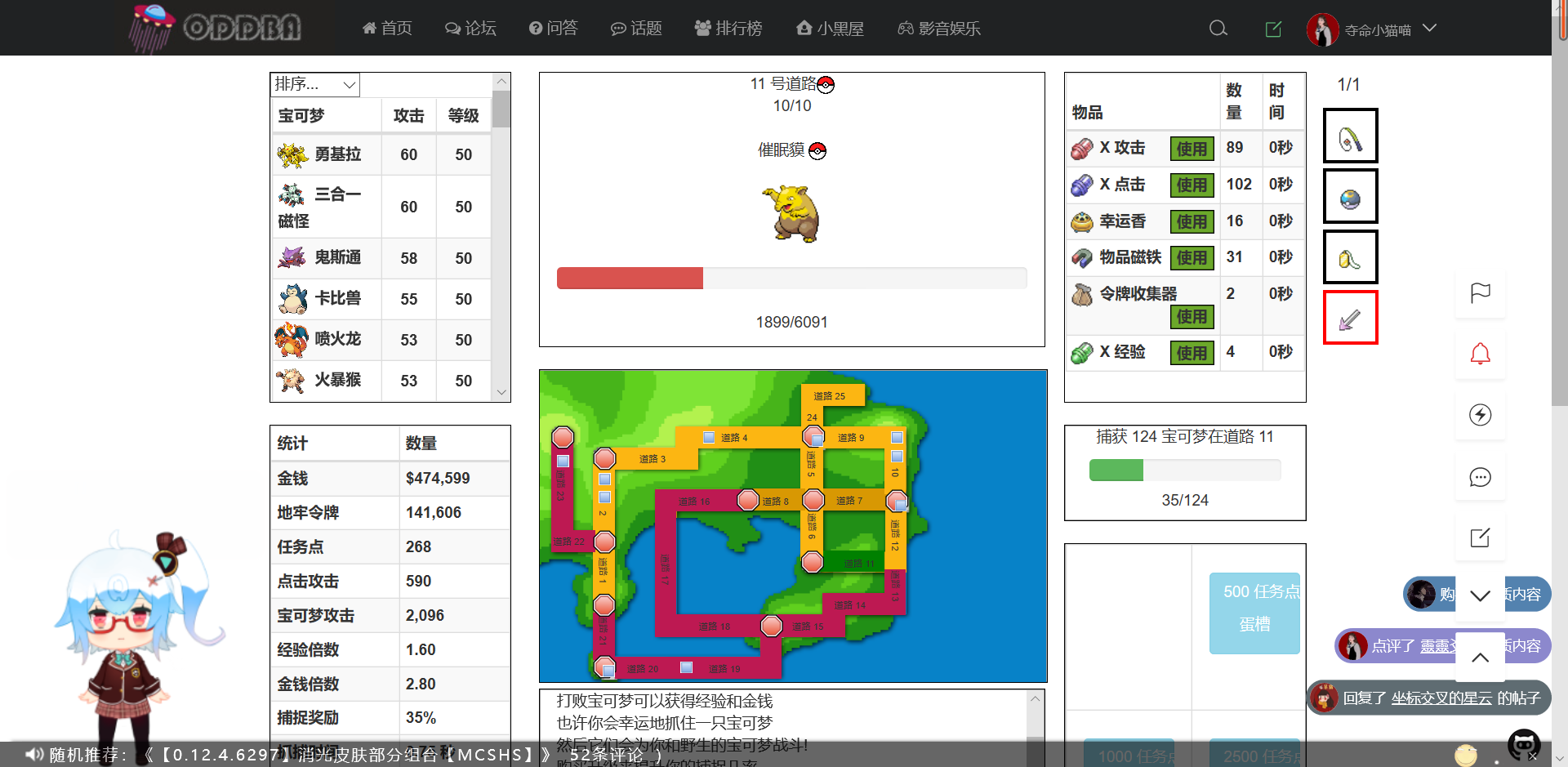The image size is (1568, 767).
Task: Travel to 道路 9 on map
Action: tap(851, 438)
